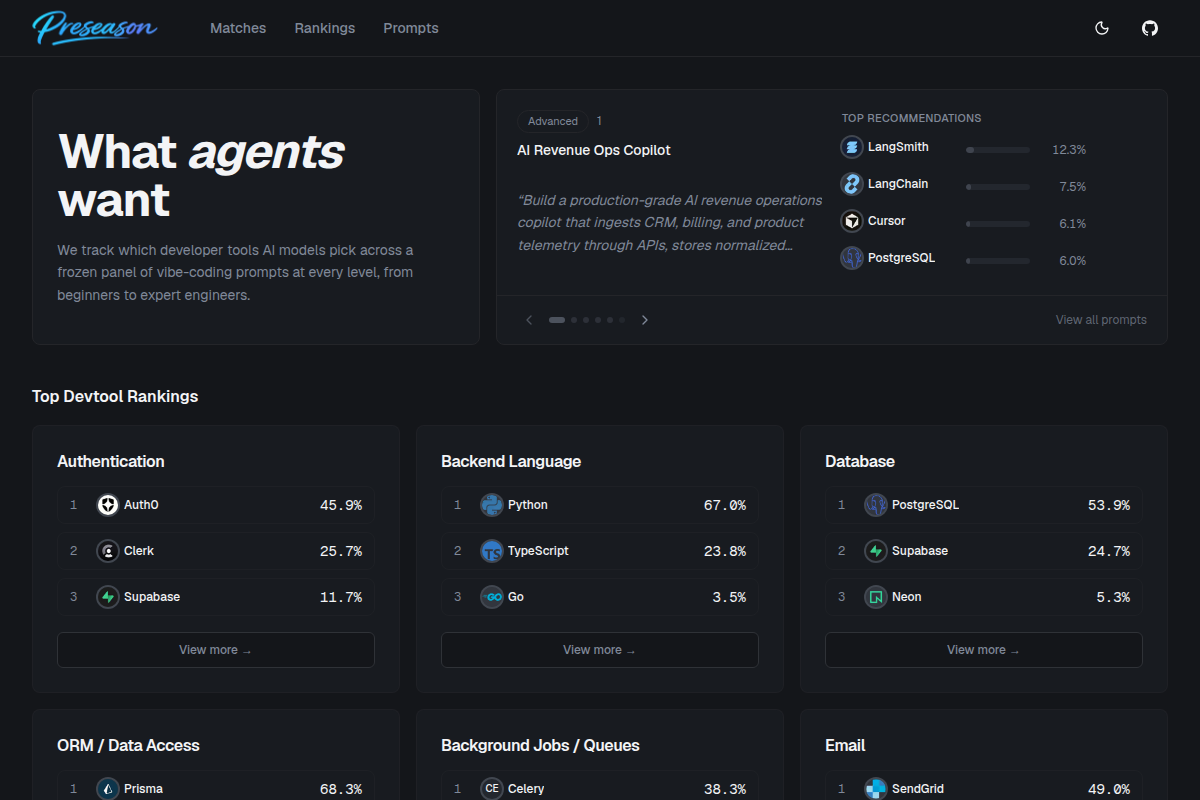Click Top Devtool Rankings heading
This screenshot has width=1200, height=800.
point(115,396)
